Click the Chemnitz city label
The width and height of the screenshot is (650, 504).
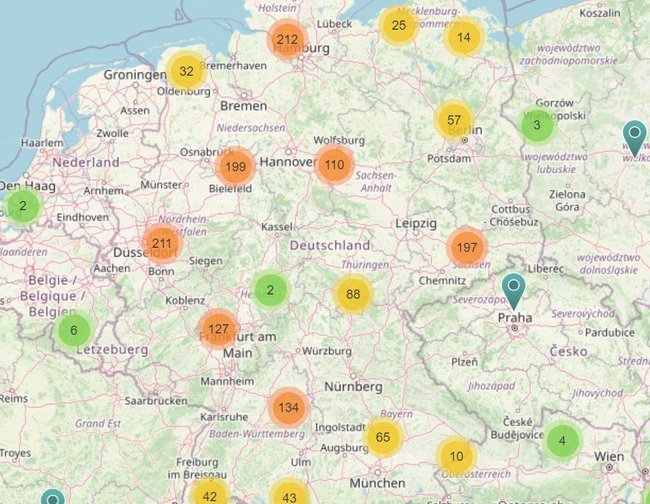(442, 281)
